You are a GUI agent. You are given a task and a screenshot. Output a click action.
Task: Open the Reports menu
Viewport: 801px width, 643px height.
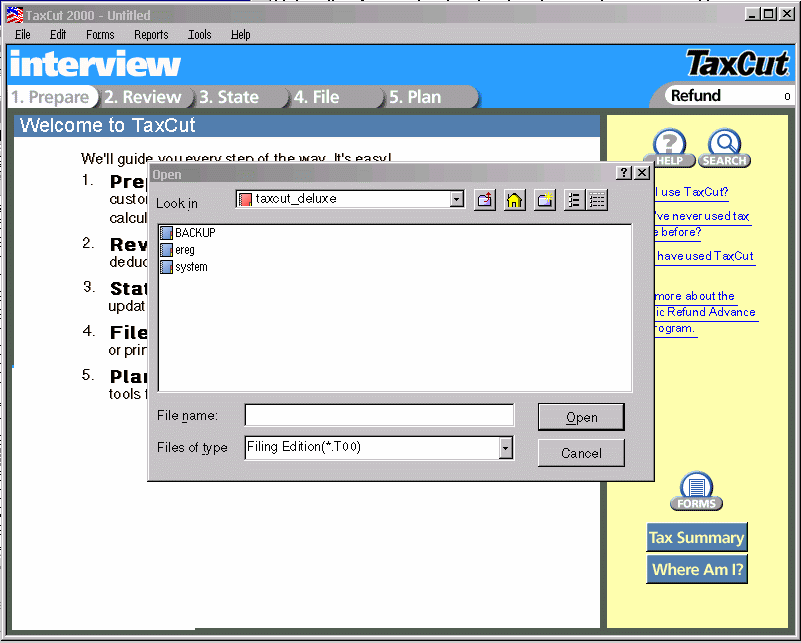pos(151,35)
